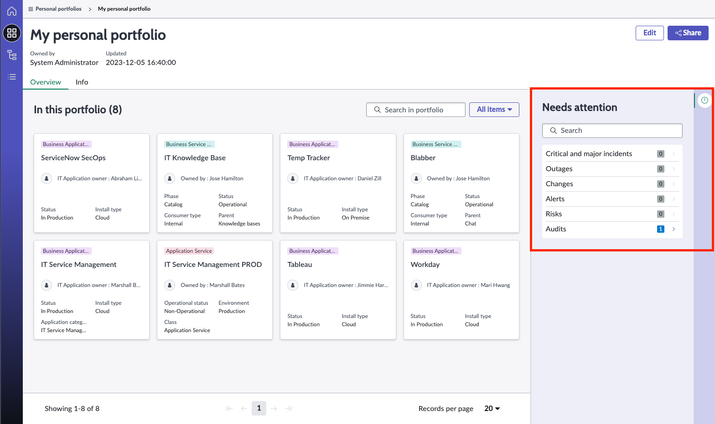The width and height of the screenshot is (715, 424).
Task: Click Non-Operational status on PROD card
Action: click(184, 311)
